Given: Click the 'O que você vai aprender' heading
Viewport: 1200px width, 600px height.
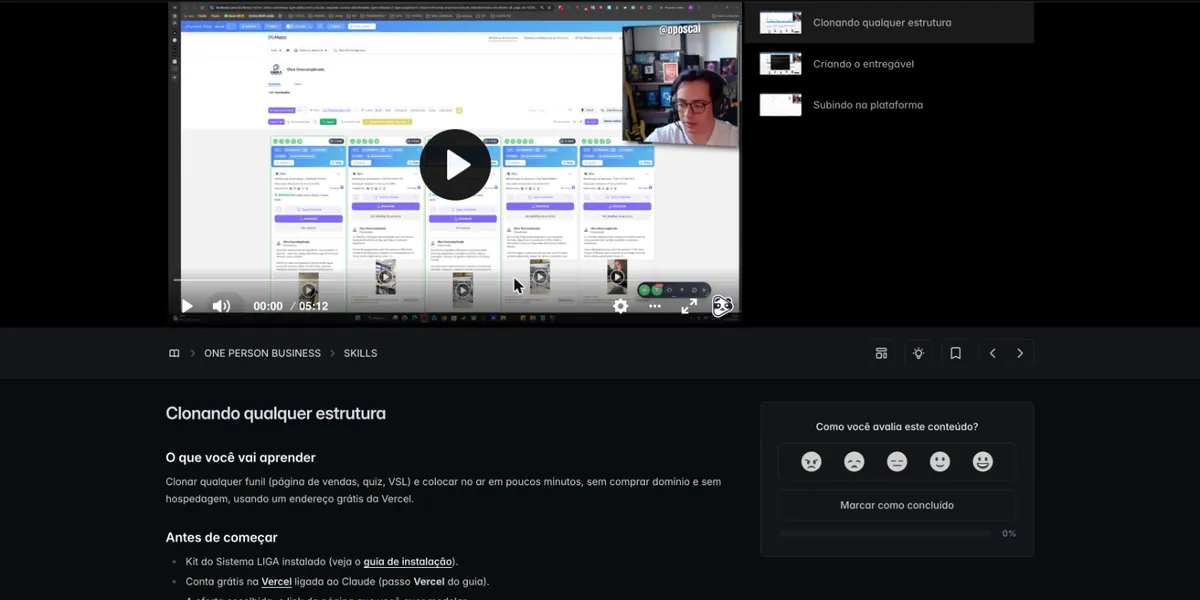Looking at the screenshot, I should (241, 458).
